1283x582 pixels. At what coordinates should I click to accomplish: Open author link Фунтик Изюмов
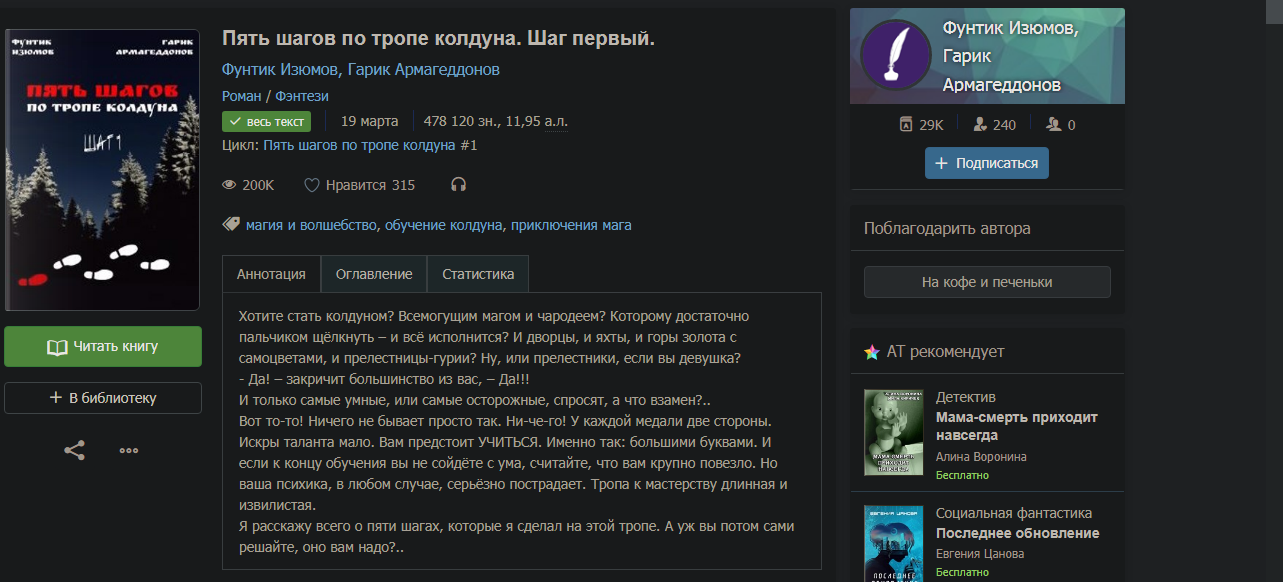(280, 70)
